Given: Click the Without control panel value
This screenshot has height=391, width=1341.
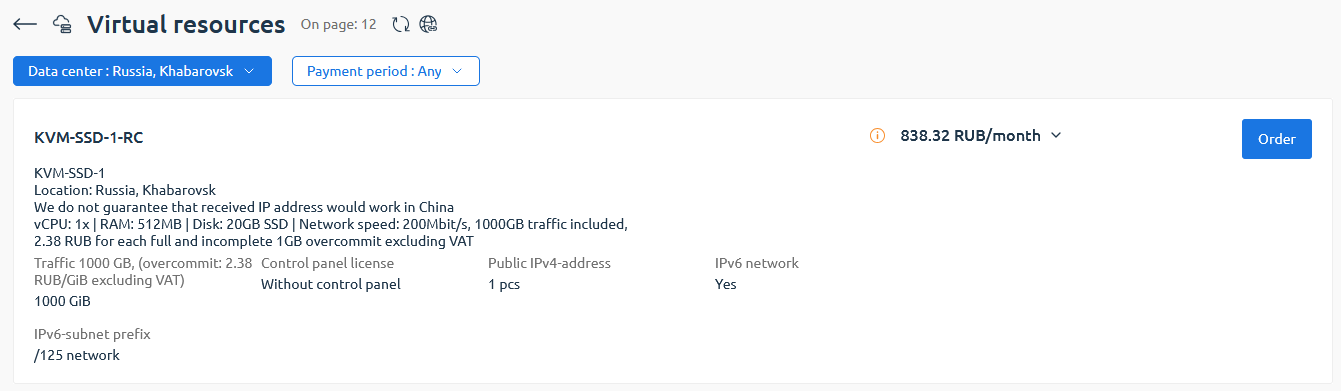Looking at the screenshot, I should [x=330, y=284].
